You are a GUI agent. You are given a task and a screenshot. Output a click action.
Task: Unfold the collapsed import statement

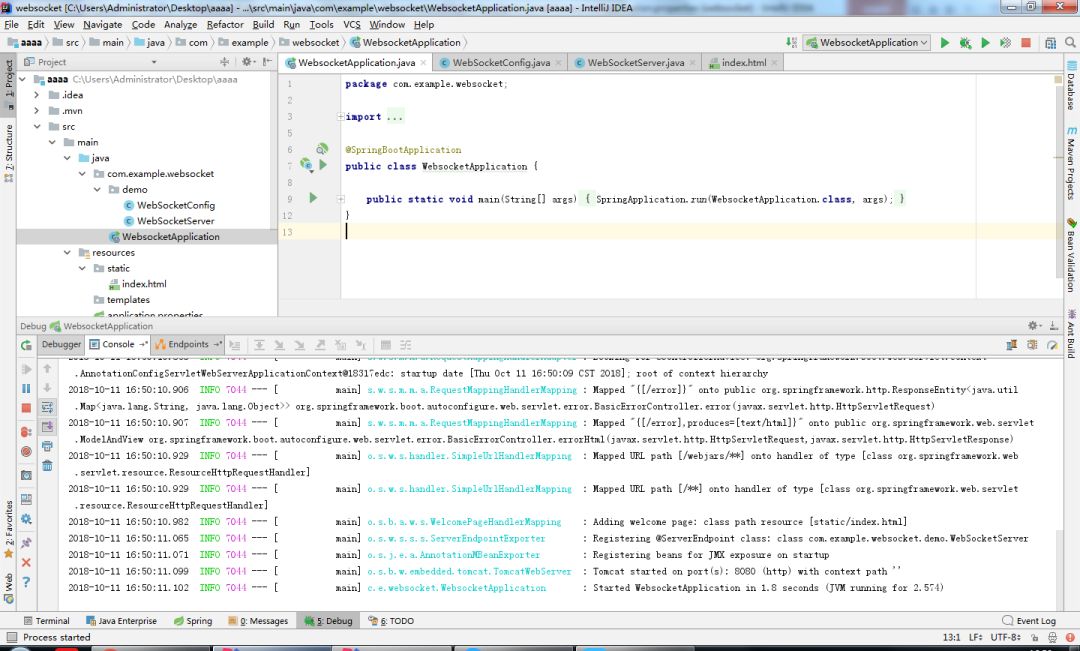coord(341,117)
